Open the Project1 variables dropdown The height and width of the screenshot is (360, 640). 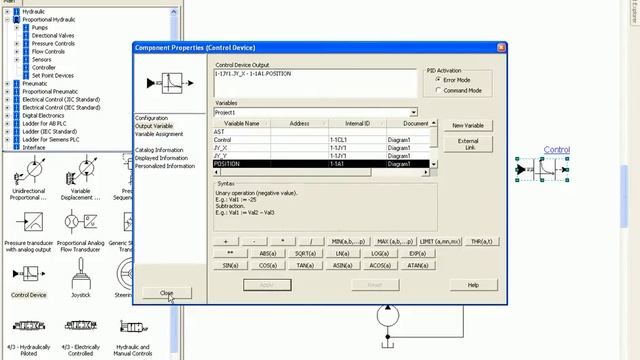(413, 112)
